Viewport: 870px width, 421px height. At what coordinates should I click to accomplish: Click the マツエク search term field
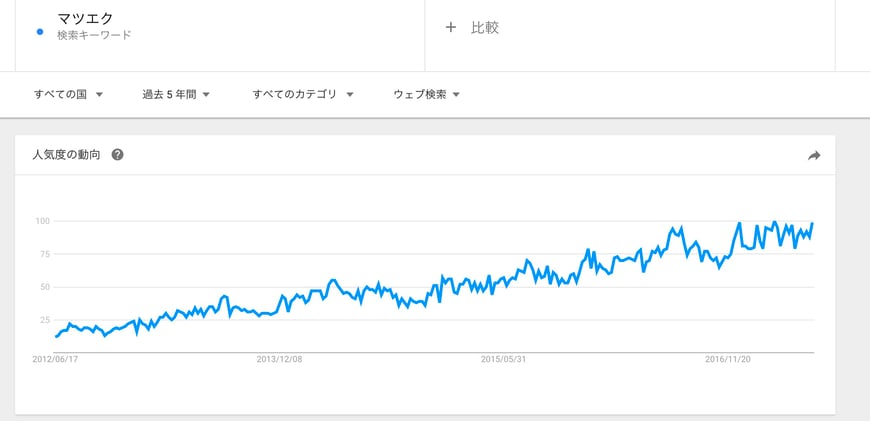pyautogui.click(x=86, y=18)
